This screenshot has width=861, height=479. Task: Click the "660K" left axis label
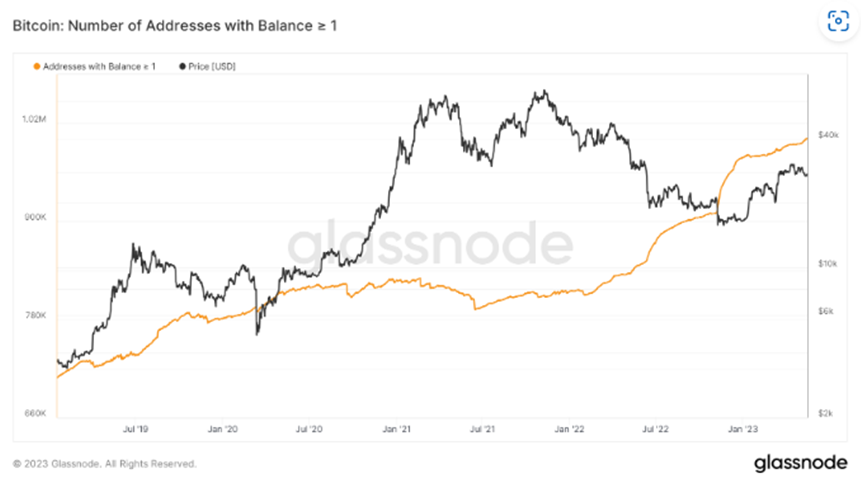tap(35, 412)
